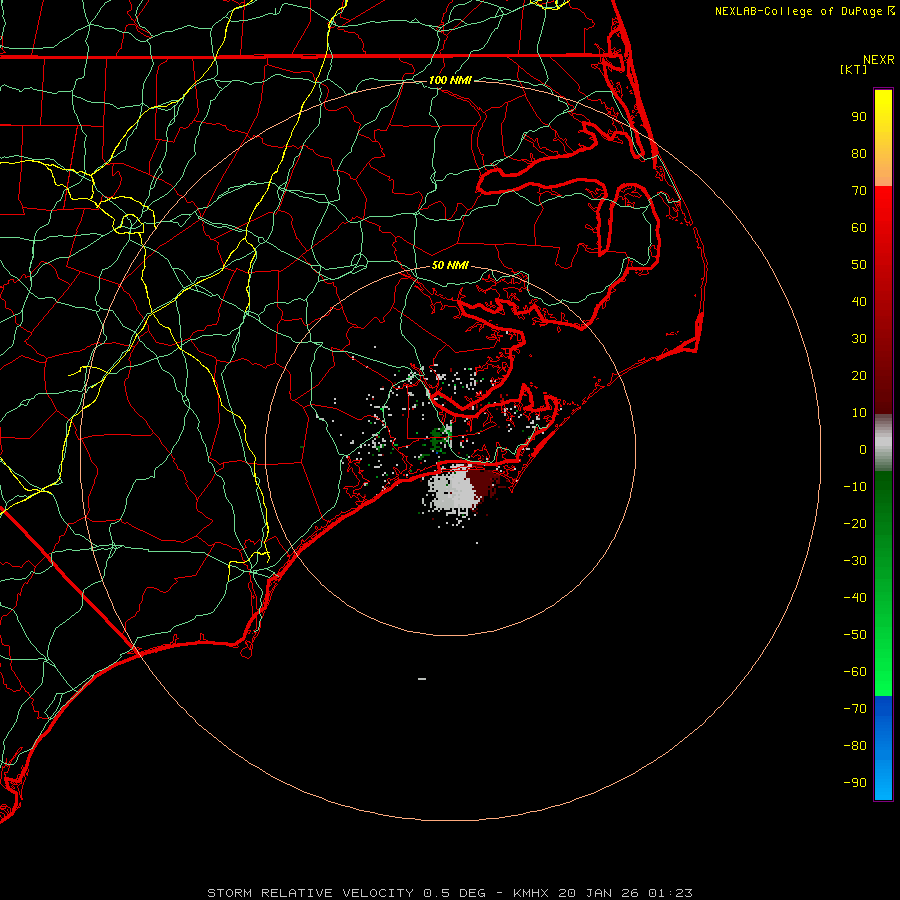Click the NEXLAB-College of DuPage watermark text
900x900 pixels.
[x=804, y=11]
